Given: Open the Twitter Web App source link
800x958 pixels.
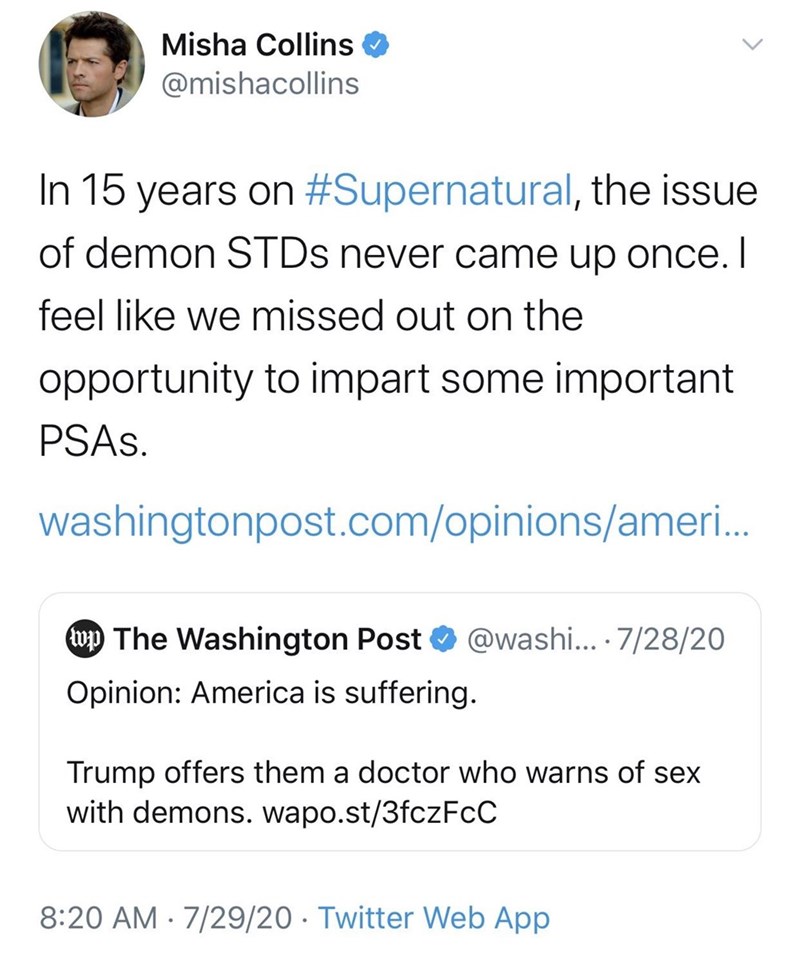Looking at the screenshot, I should click(436, 916).
